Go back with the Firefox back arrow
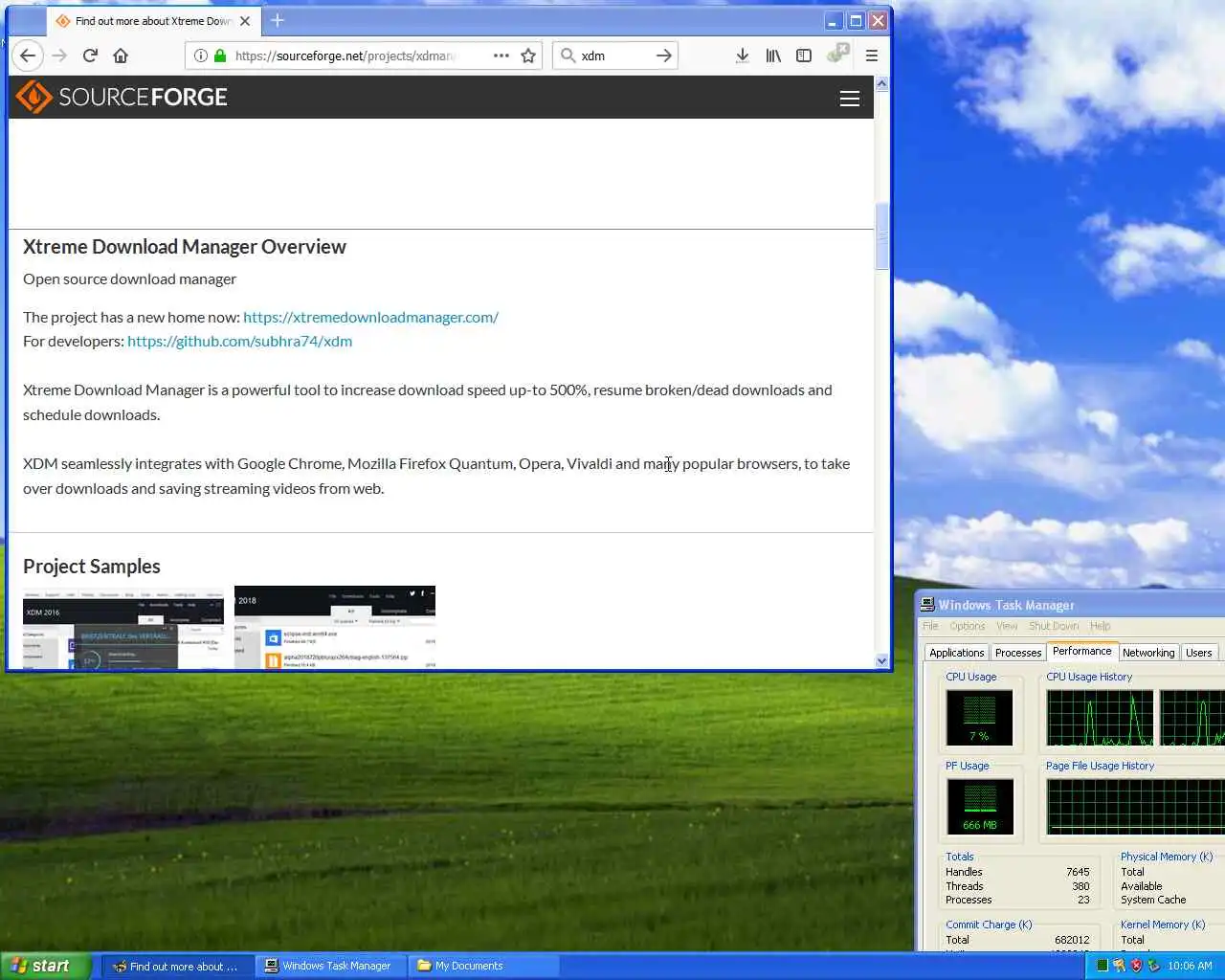Screen dimensions: 1225x980 point(28,56)
